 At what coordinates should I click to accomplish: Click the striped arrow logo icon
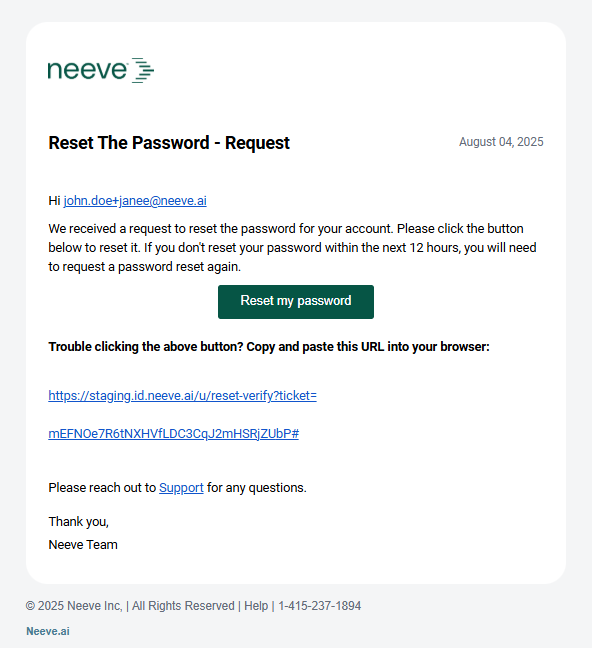point(143,70)
